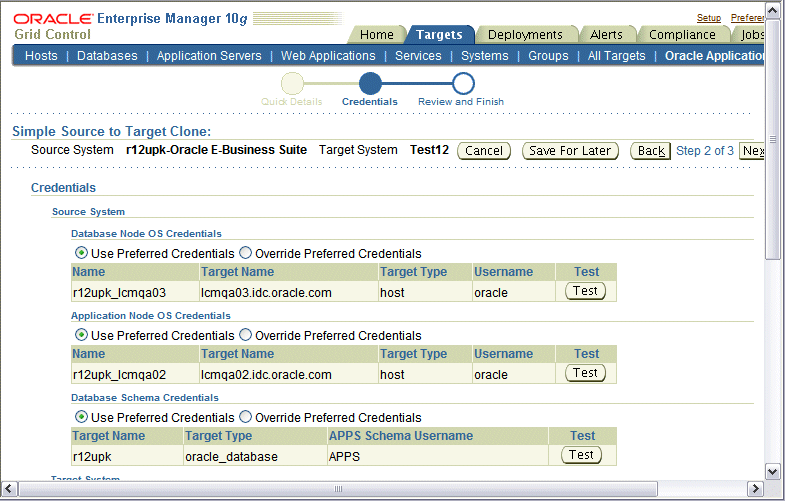Go to Databases subtab
This screenshot has height=501, width=785.
point(107,56)
